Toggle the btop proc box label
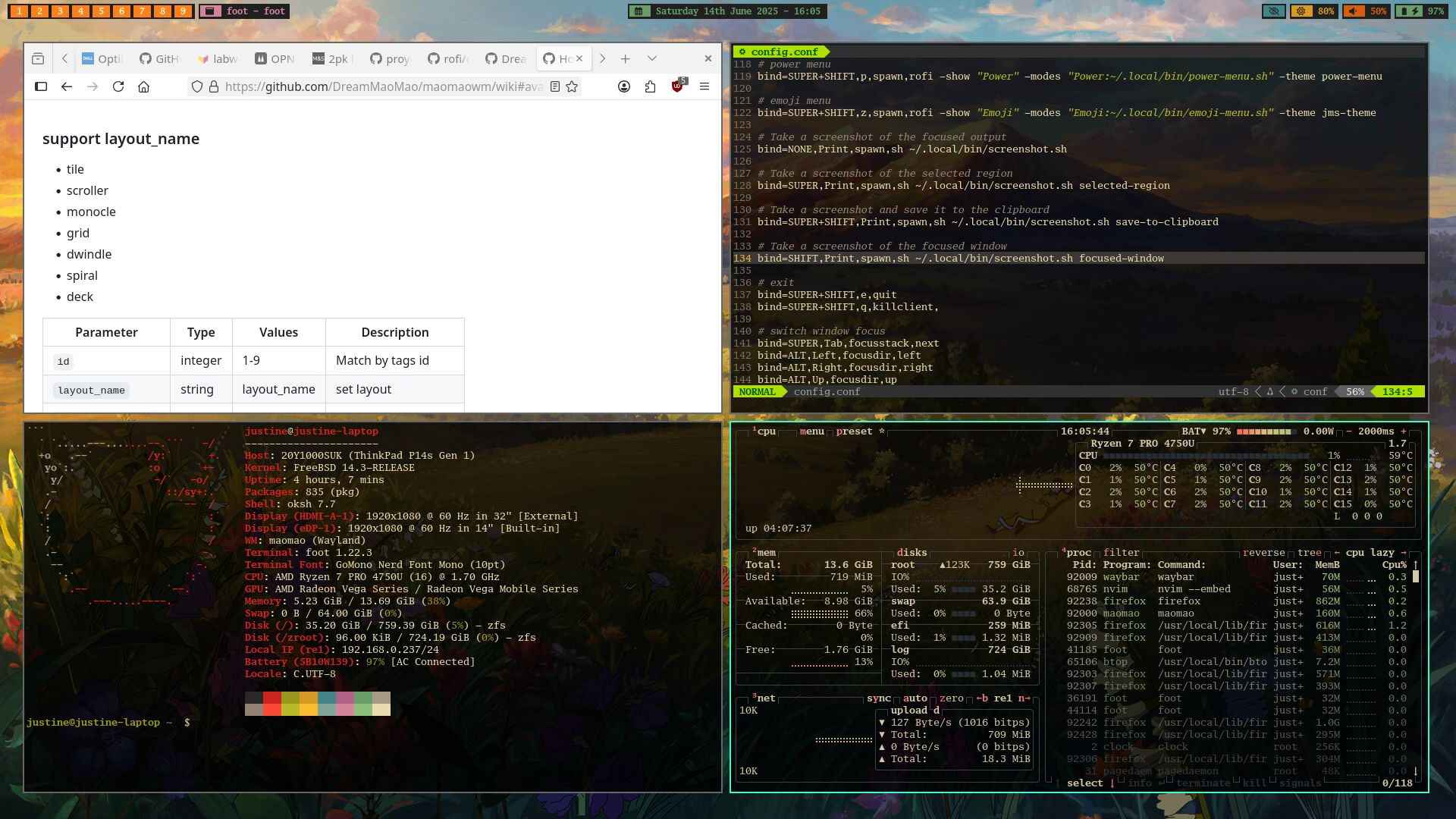This screenshot has height=819, width=1456. [1076, 553]
